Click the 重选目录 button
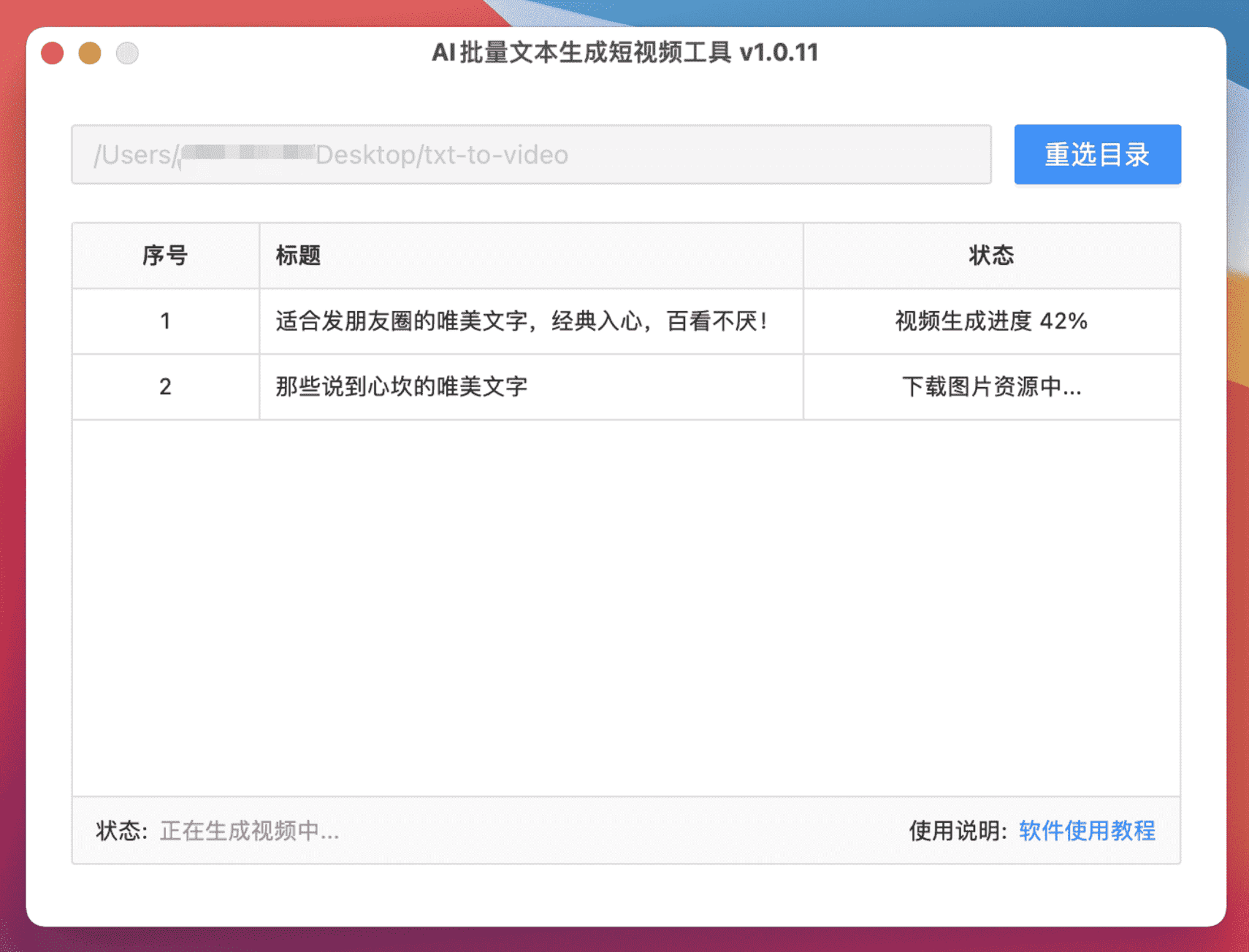Image resolution: width=1249 pixels, height=952 pixels. [x=1097, y=154]
